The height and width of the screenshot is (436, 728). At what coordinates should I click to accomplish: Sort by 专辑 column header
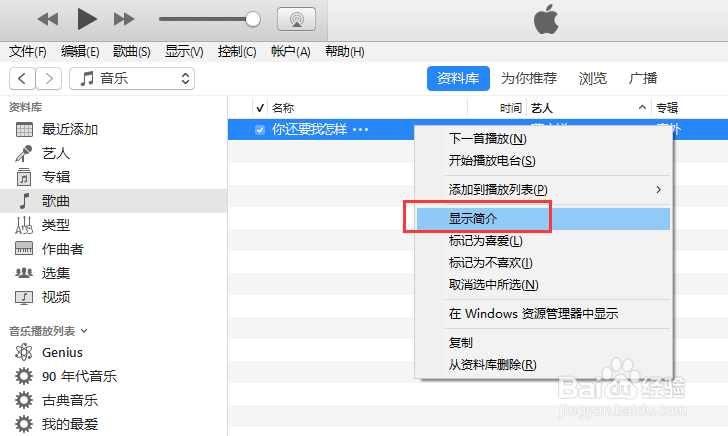click(667, 108)
